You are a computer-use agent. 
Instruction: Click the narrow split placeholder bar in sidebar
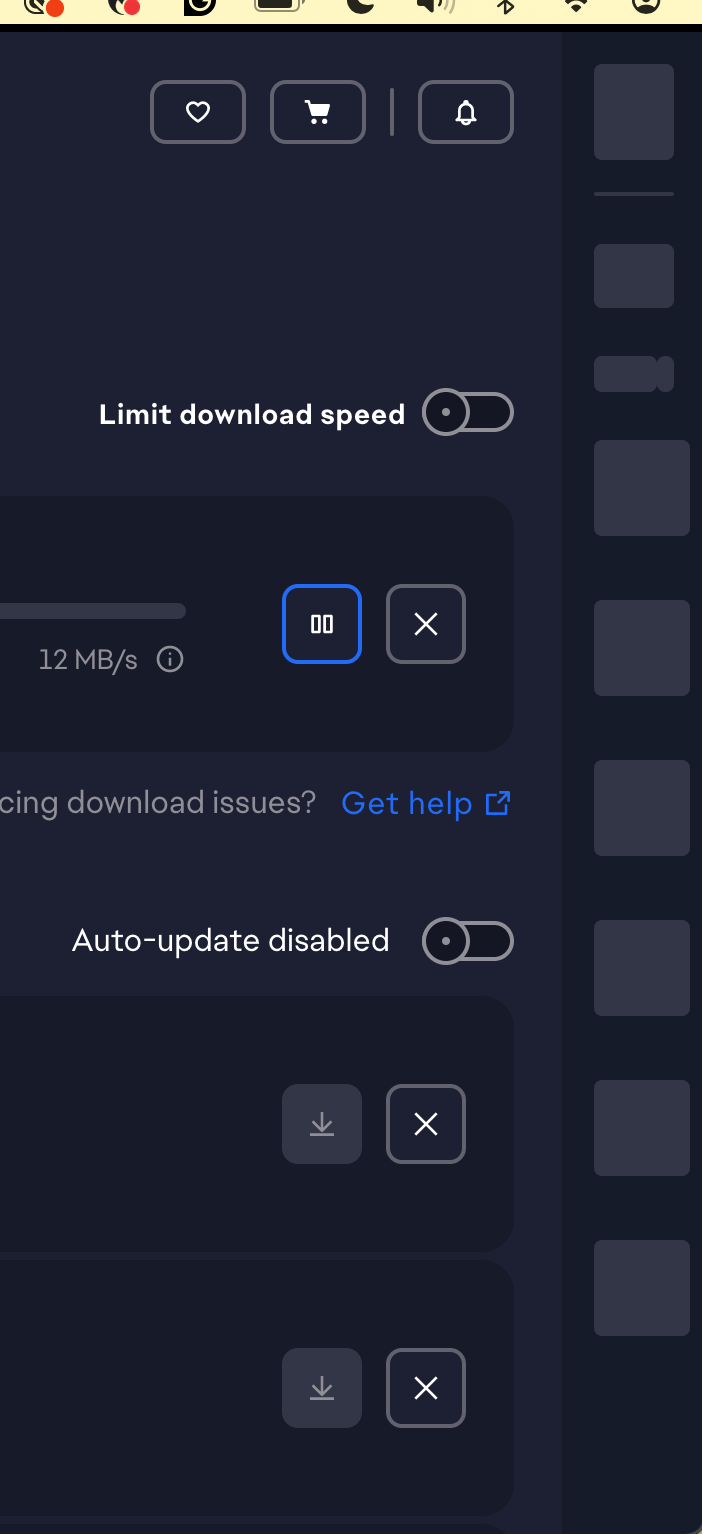pos(634,374)
